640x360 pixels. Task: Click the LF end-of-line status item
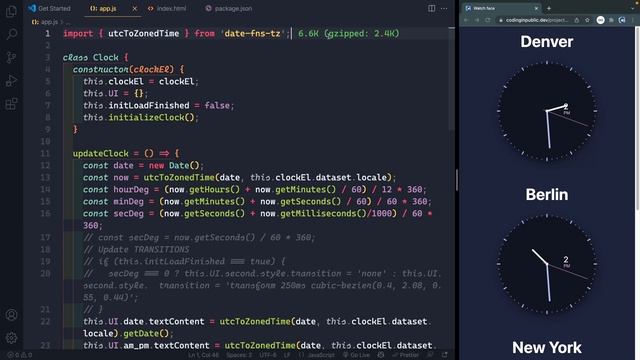point(287,355)
